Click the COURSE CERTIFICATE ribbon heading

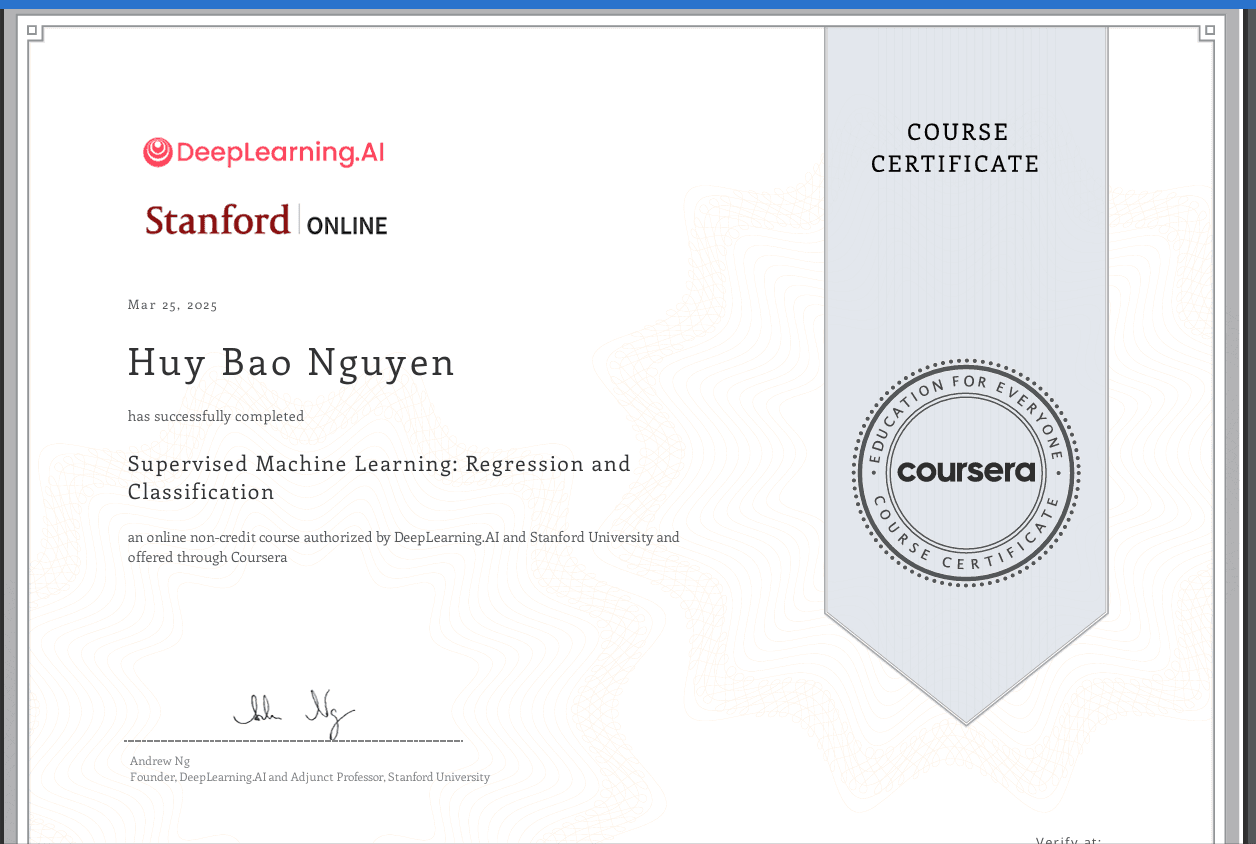point(955,148)
